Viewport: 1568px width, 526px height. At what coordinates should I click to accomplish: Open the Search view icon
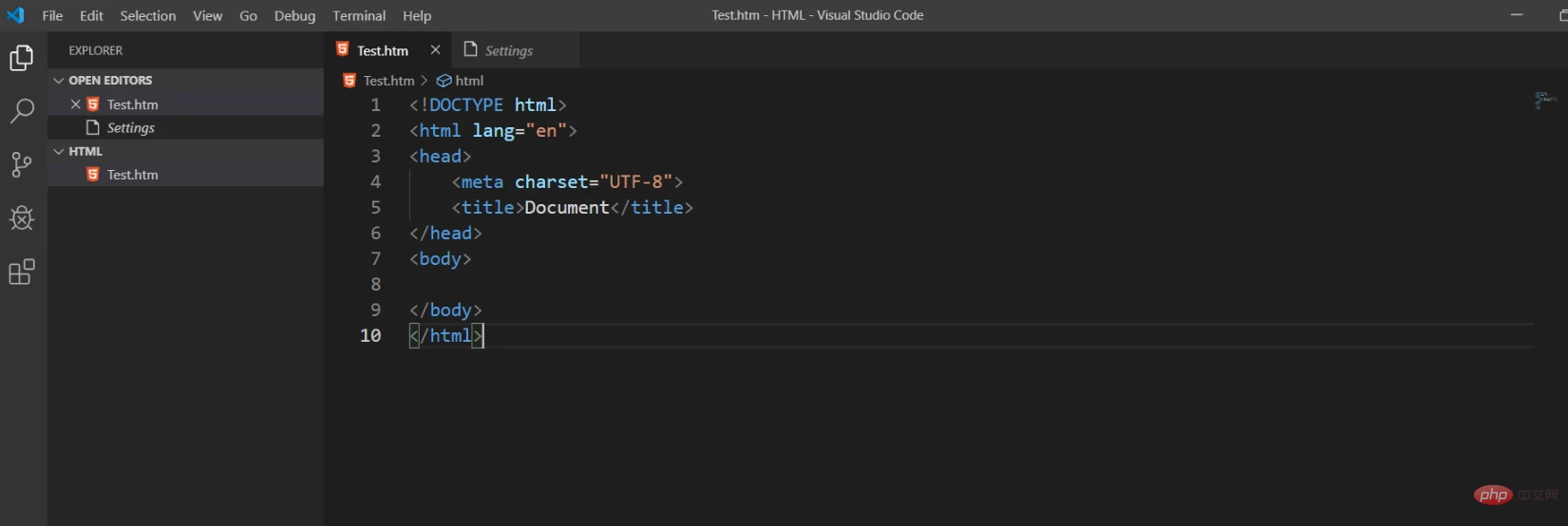21,111
